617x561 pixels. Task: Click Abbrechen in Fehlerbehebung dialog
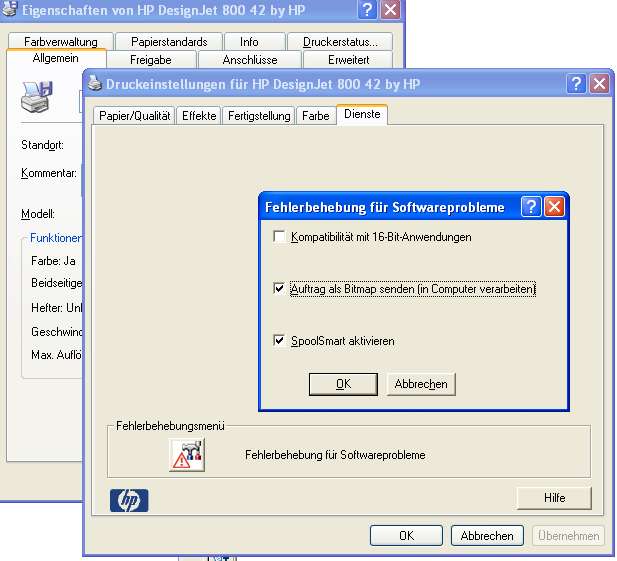(x=421, y=384)
